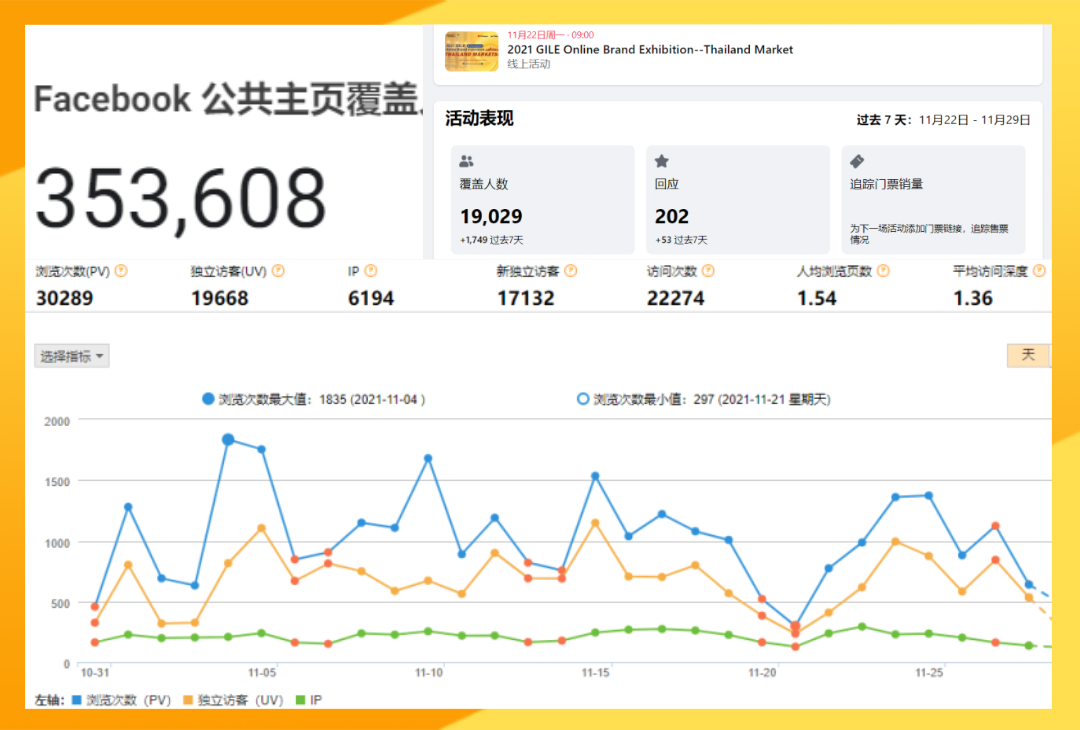Click the ticket tag icon above 追踪门票销量
This screenshot has height=730, width=1080.
click(856, 161)
